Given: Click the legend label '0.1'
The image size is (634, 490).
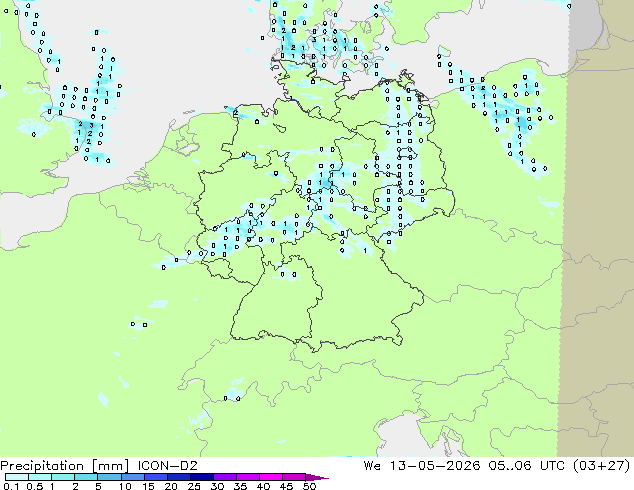Looking at the screenshot, I should pos(11,486).
